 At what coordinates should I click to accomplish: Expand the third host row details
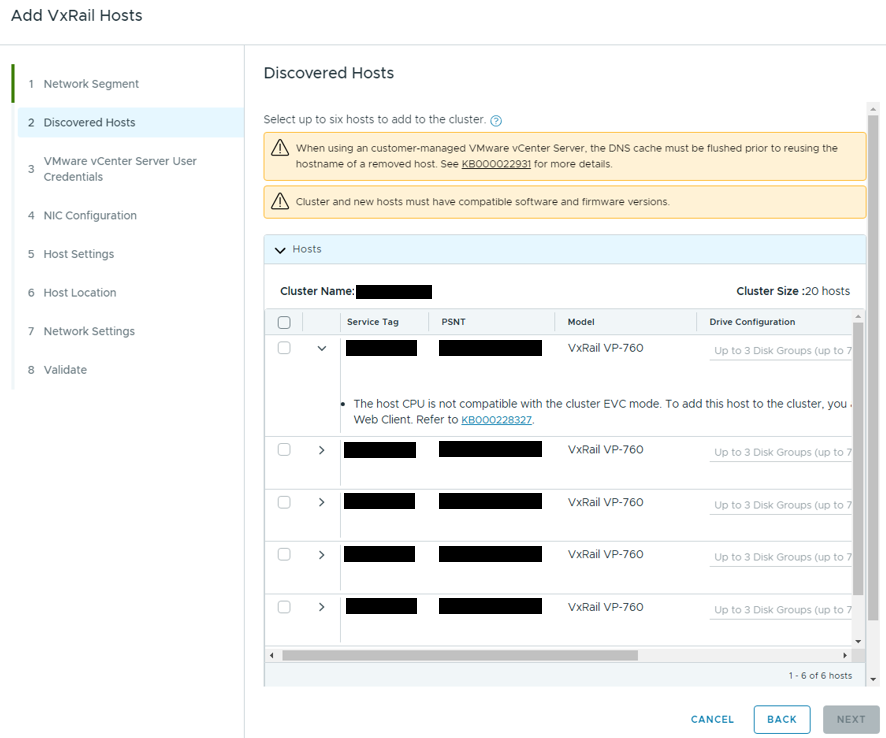(x=322, y=502)
